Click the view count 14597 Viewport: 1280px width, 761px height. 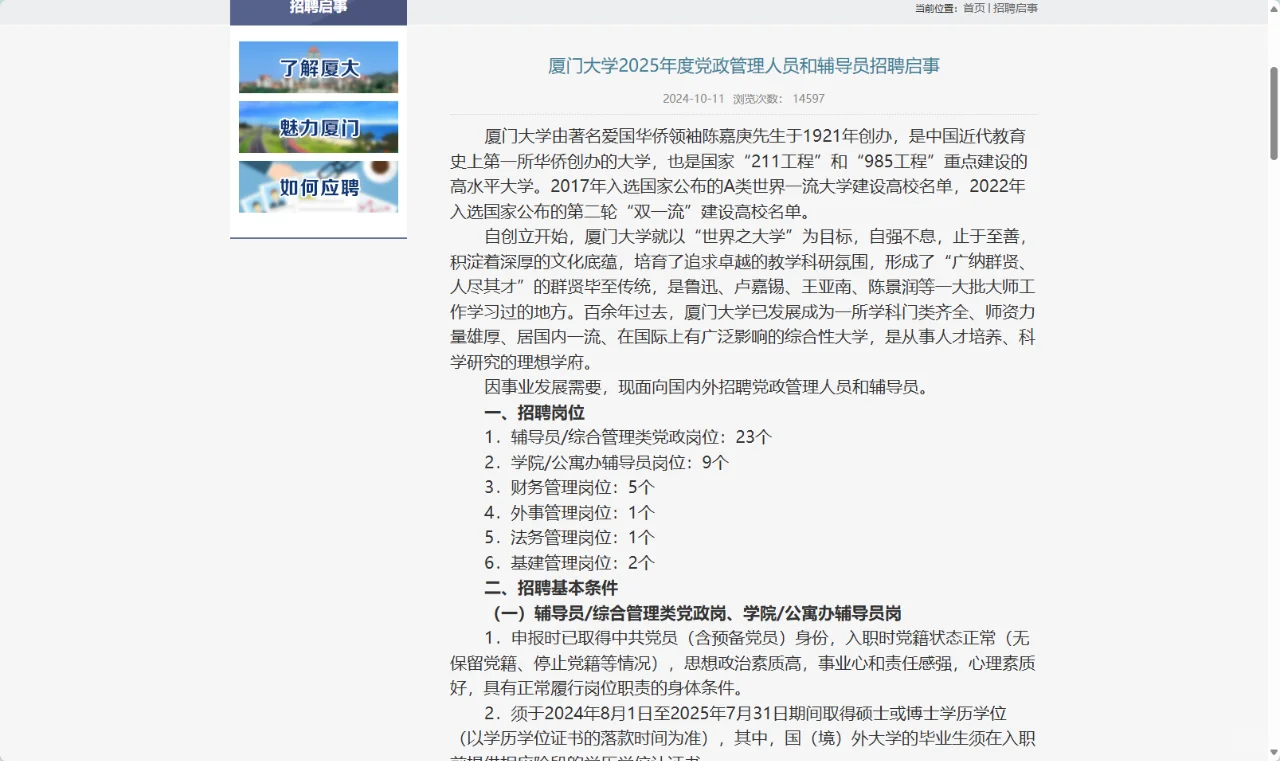click(809, 99)
